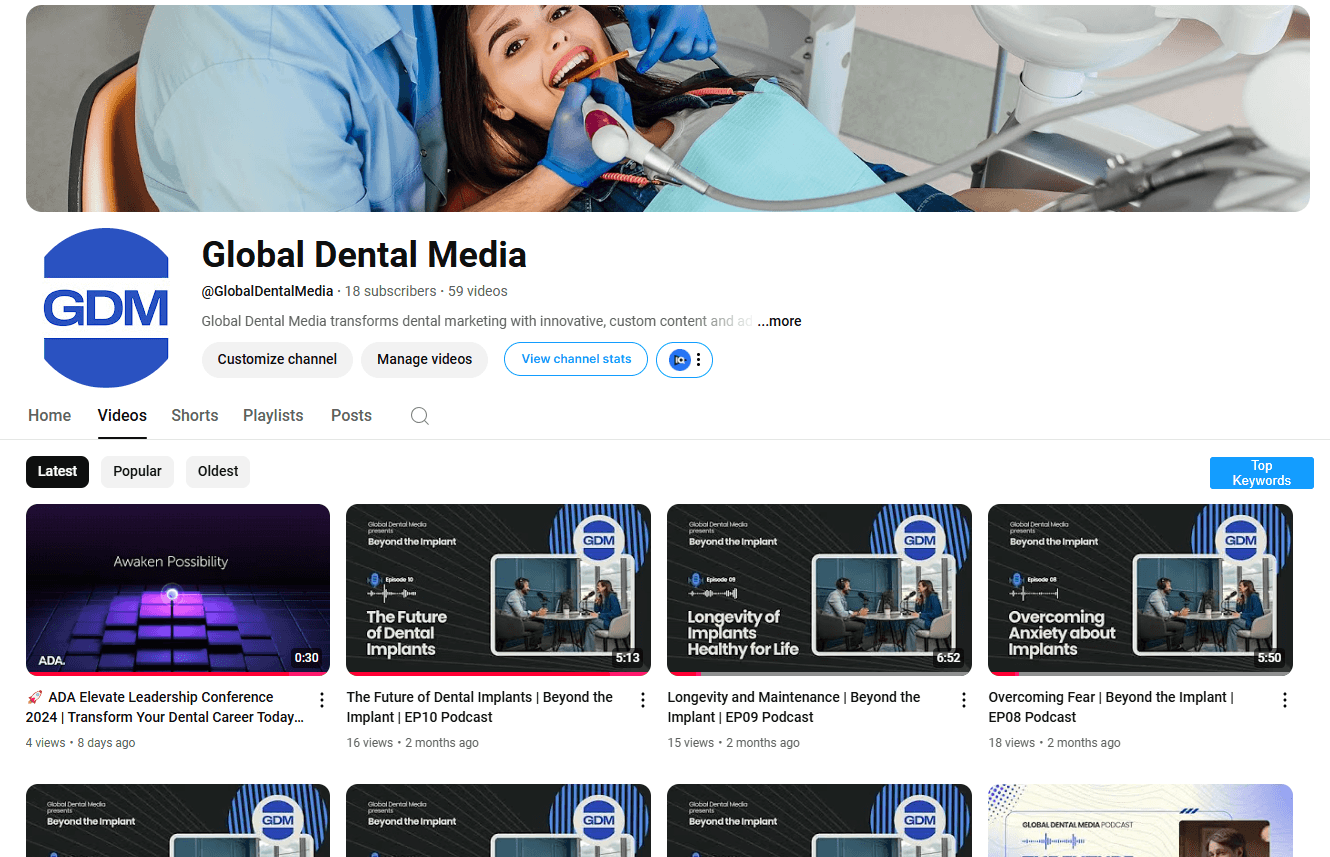The image size is (1330, 857).
Task: Open the Playlists tab
Action: point(273,416)
